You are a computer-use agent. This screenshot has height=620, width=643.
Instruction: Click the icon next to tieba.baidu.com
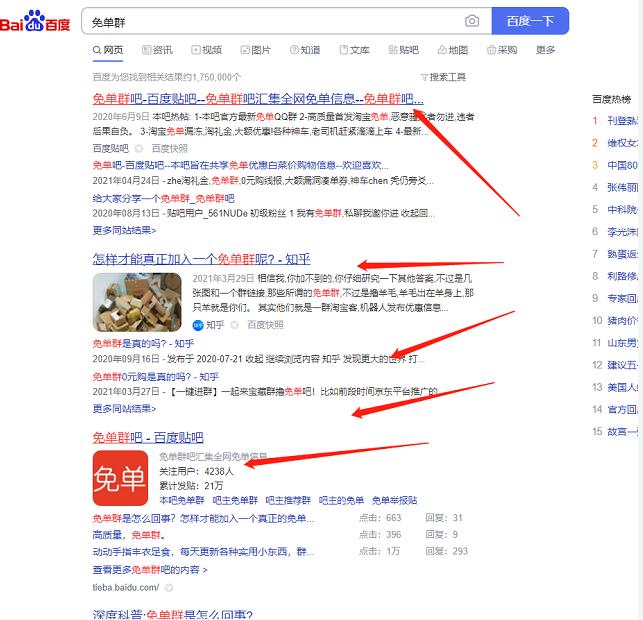(x=169, y=588)
